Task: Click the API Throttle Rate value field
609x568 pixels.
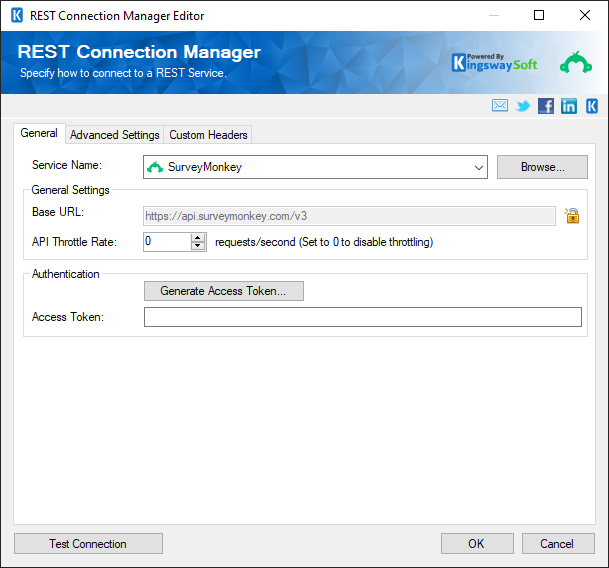Action: pos(167,242)
